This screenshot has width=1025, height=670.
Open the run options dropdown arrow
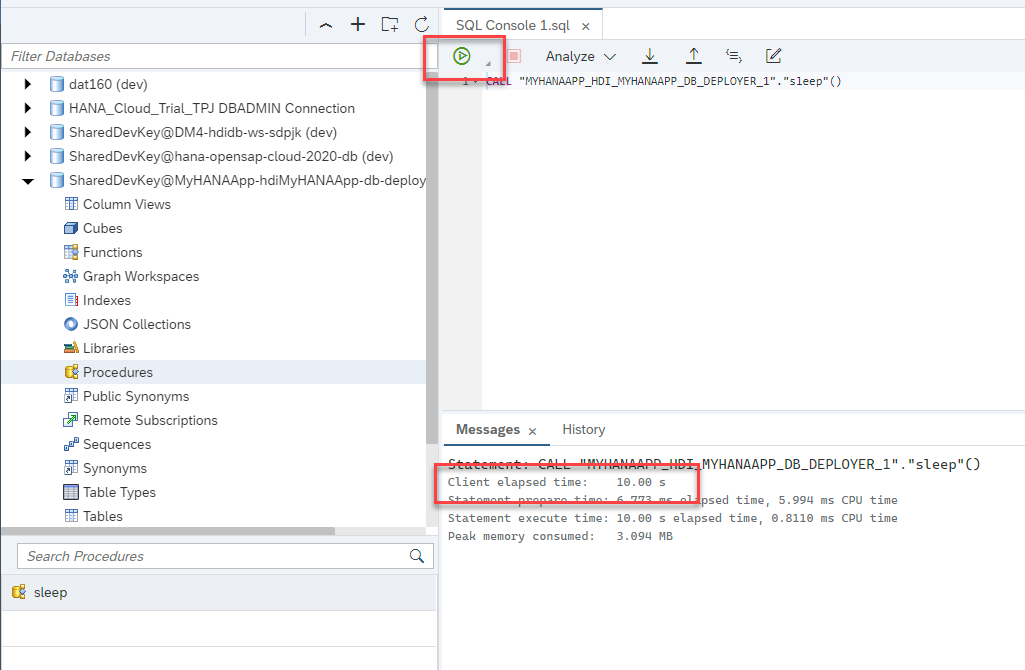(488, 63)
